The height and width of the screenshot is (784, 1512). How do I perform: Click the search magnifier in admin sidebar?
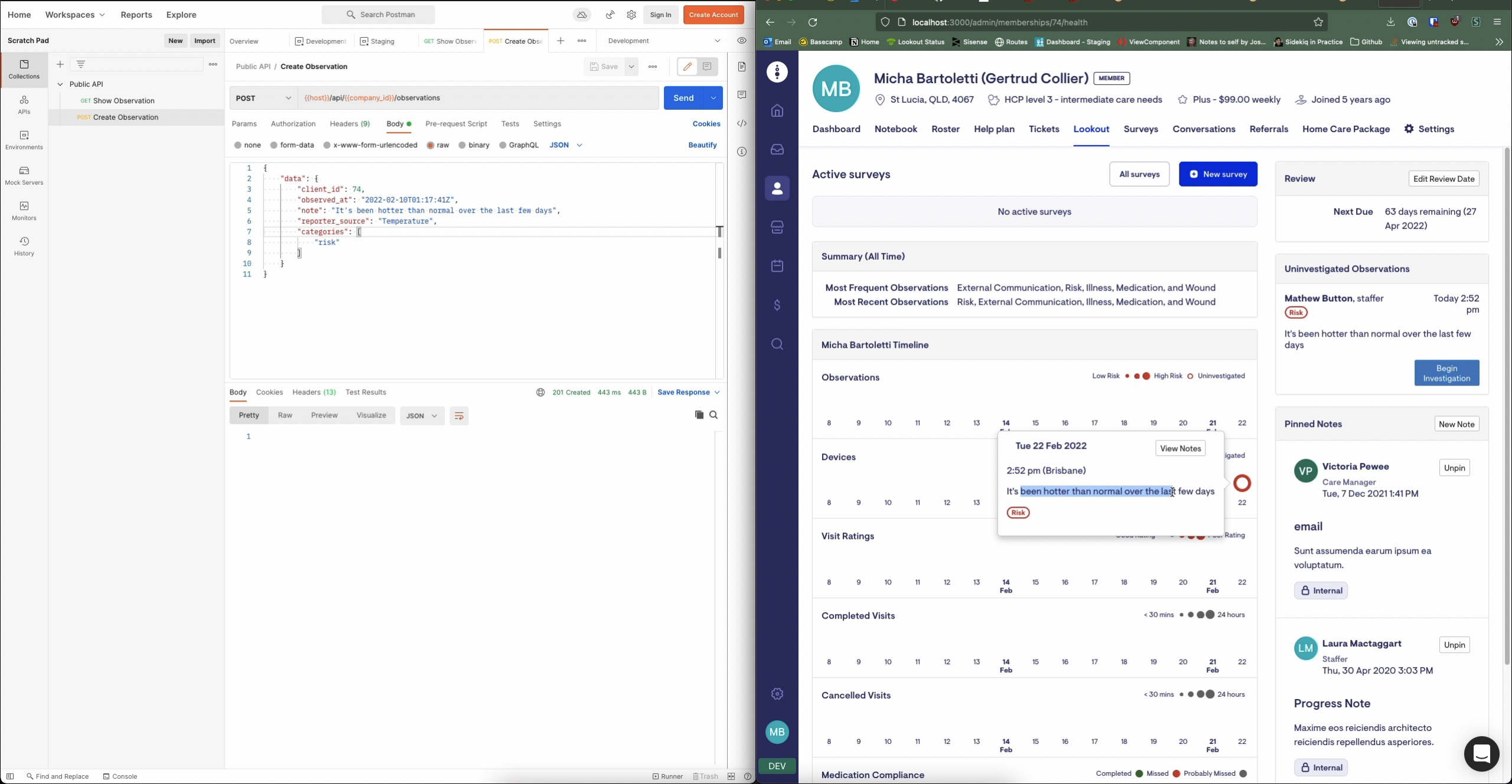777,344
